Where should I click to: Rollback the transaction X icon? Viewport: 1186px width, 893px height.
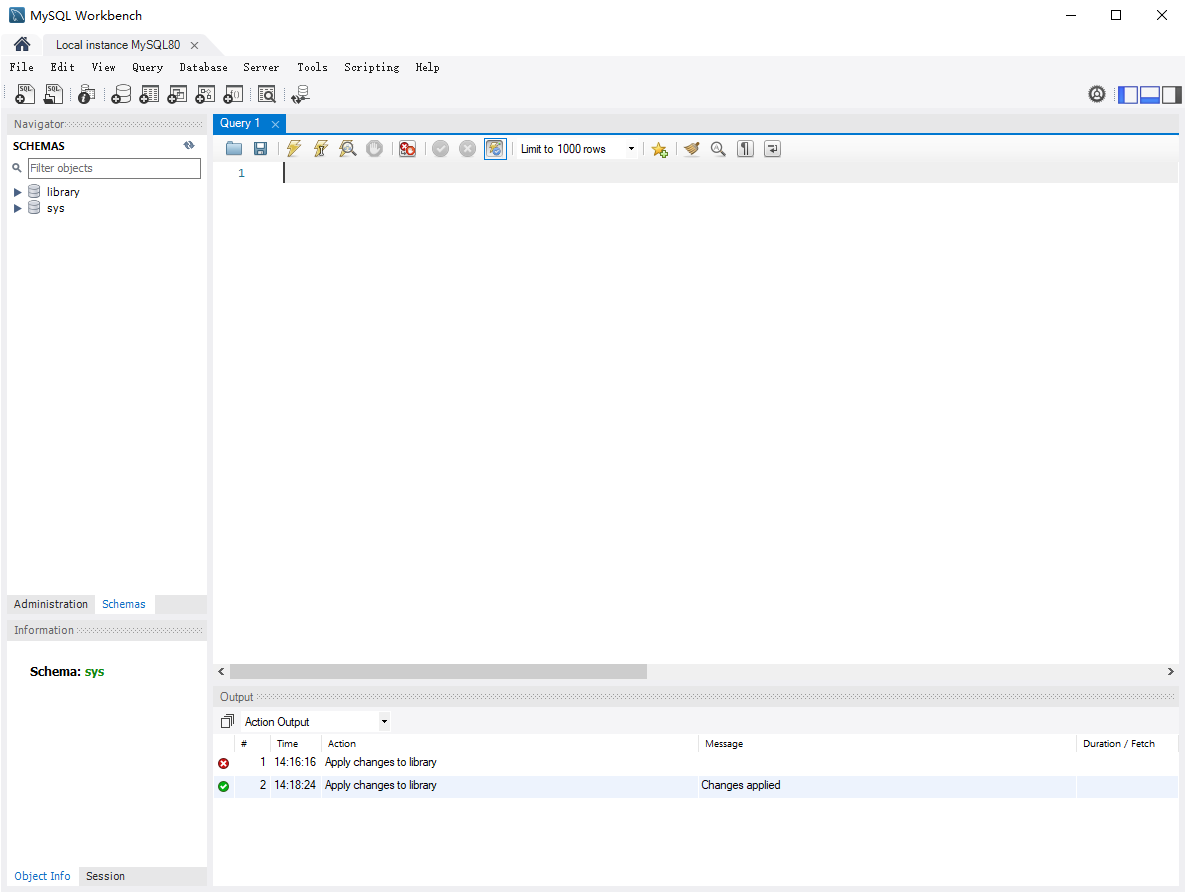click(467, 148)
